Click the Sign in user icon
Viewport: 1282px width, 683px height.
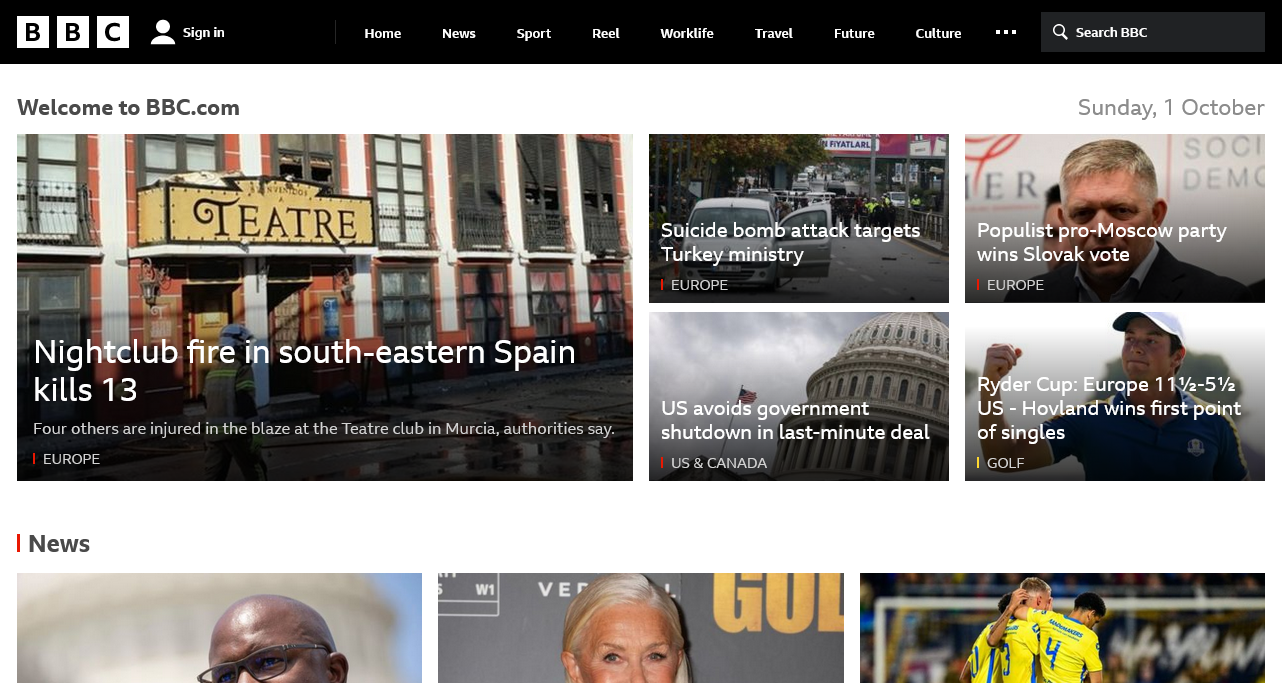pos(163,32)
